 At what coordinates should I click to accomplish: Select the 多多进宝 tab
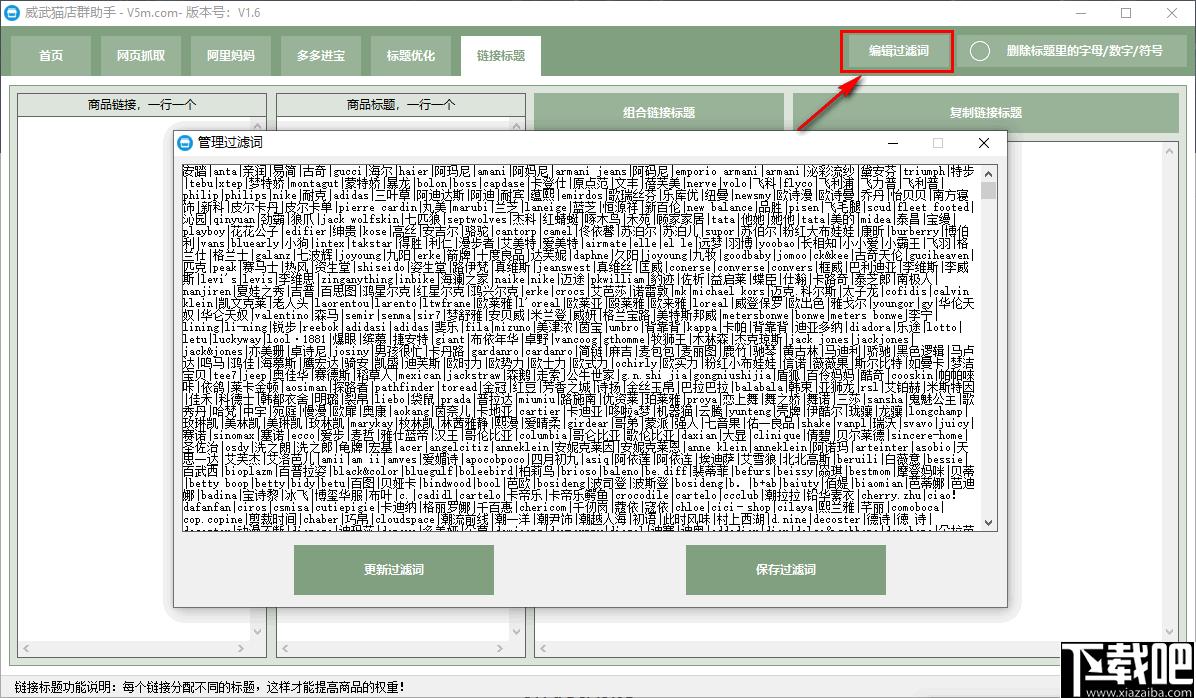[320, 56]
